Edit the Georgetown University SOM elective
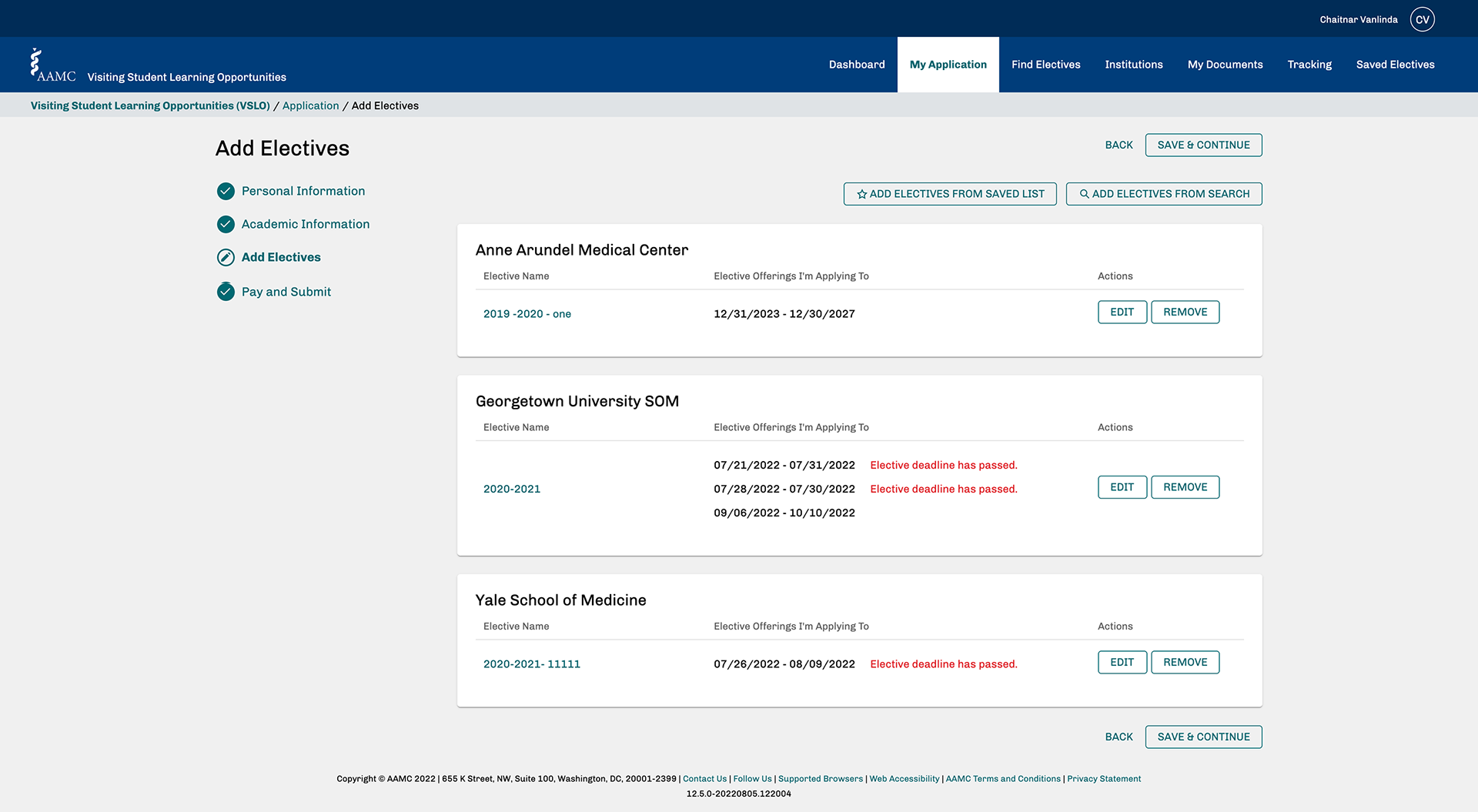The height and width of the screenshot is (812, 1478). pyautogui.click(x=1122, y=487)
